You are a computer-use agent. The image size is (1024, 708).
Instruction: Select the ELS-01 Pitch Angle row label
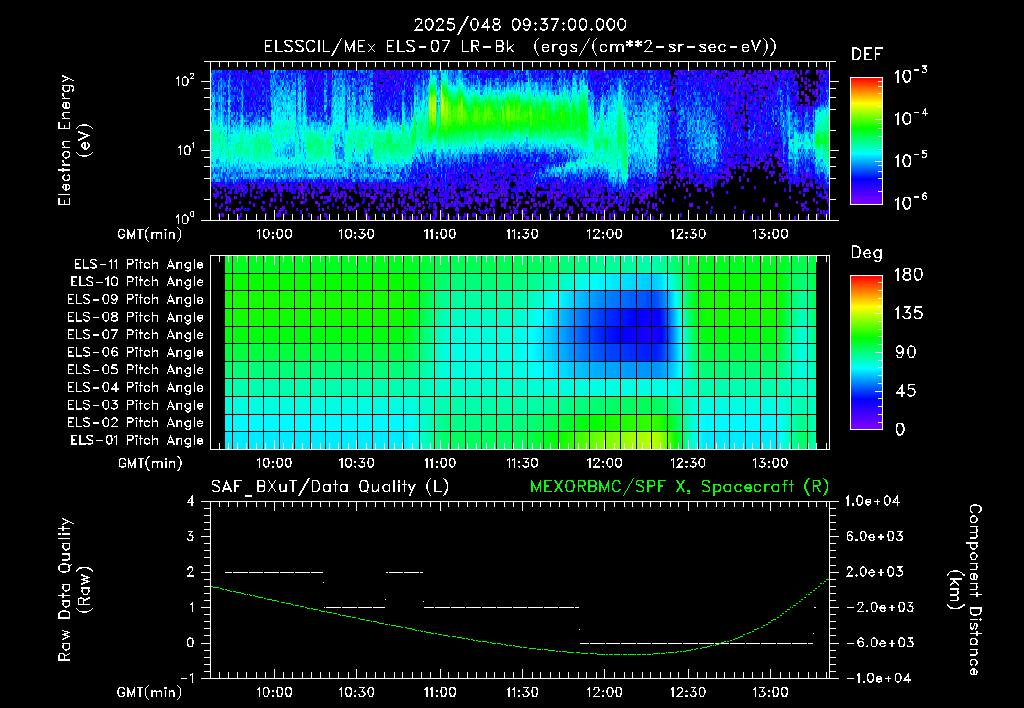tap(137, 440)
